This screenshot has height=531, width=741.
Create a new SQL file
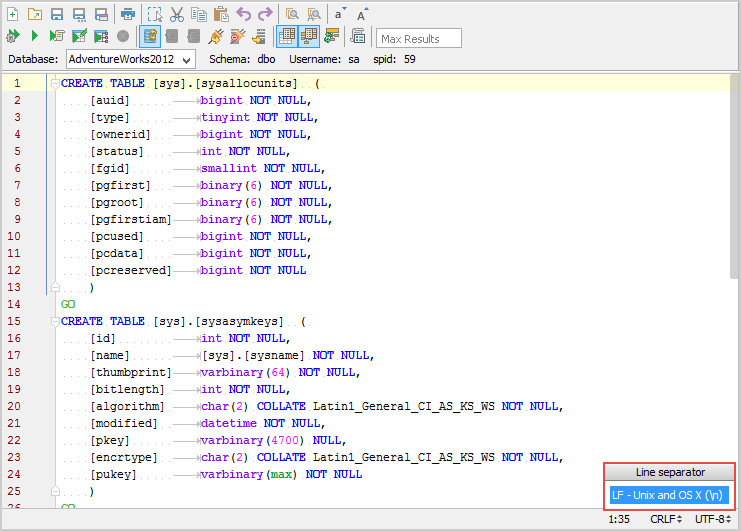click(x=13, y=15)
